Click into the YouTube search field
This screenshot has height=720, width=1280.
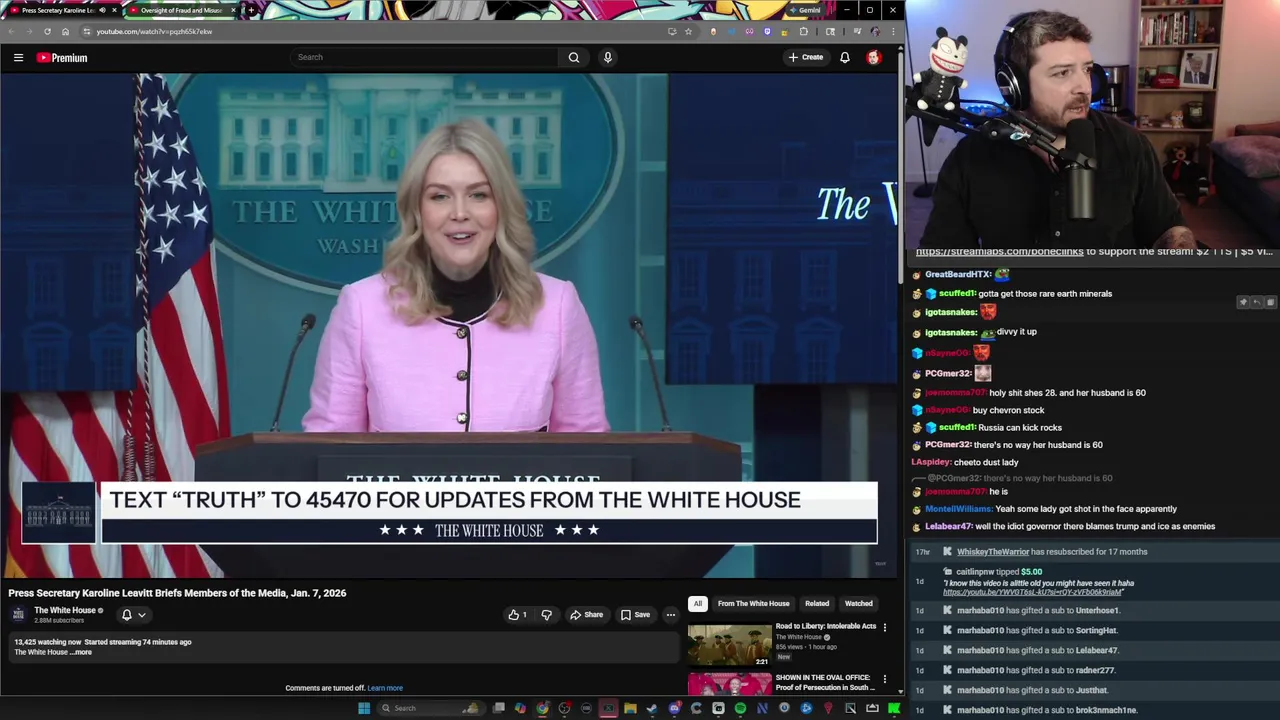pyautogui.click(x=425, y=57)
